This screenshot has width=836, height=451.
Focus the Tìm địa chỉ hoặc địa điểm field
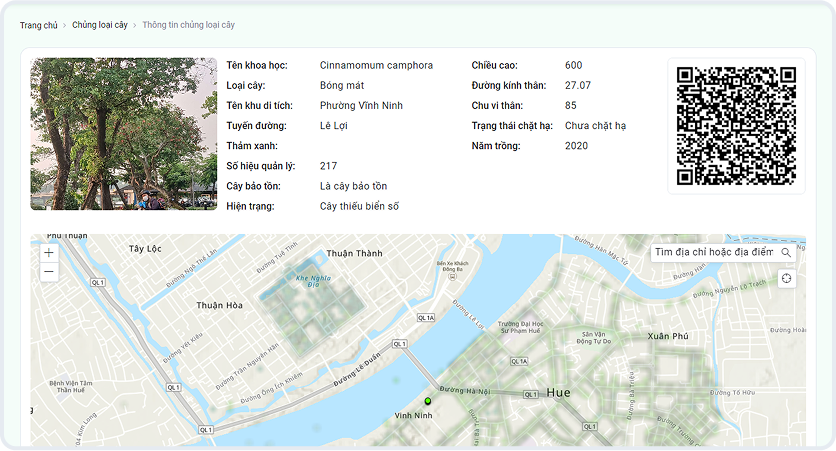(714, 252)
